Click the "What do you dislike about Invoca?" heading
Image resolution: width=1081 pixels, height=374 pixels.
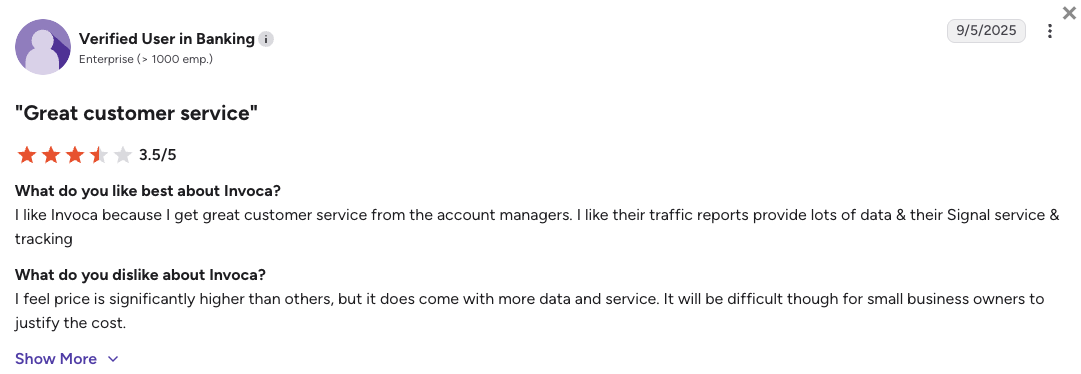coord(141,275)
